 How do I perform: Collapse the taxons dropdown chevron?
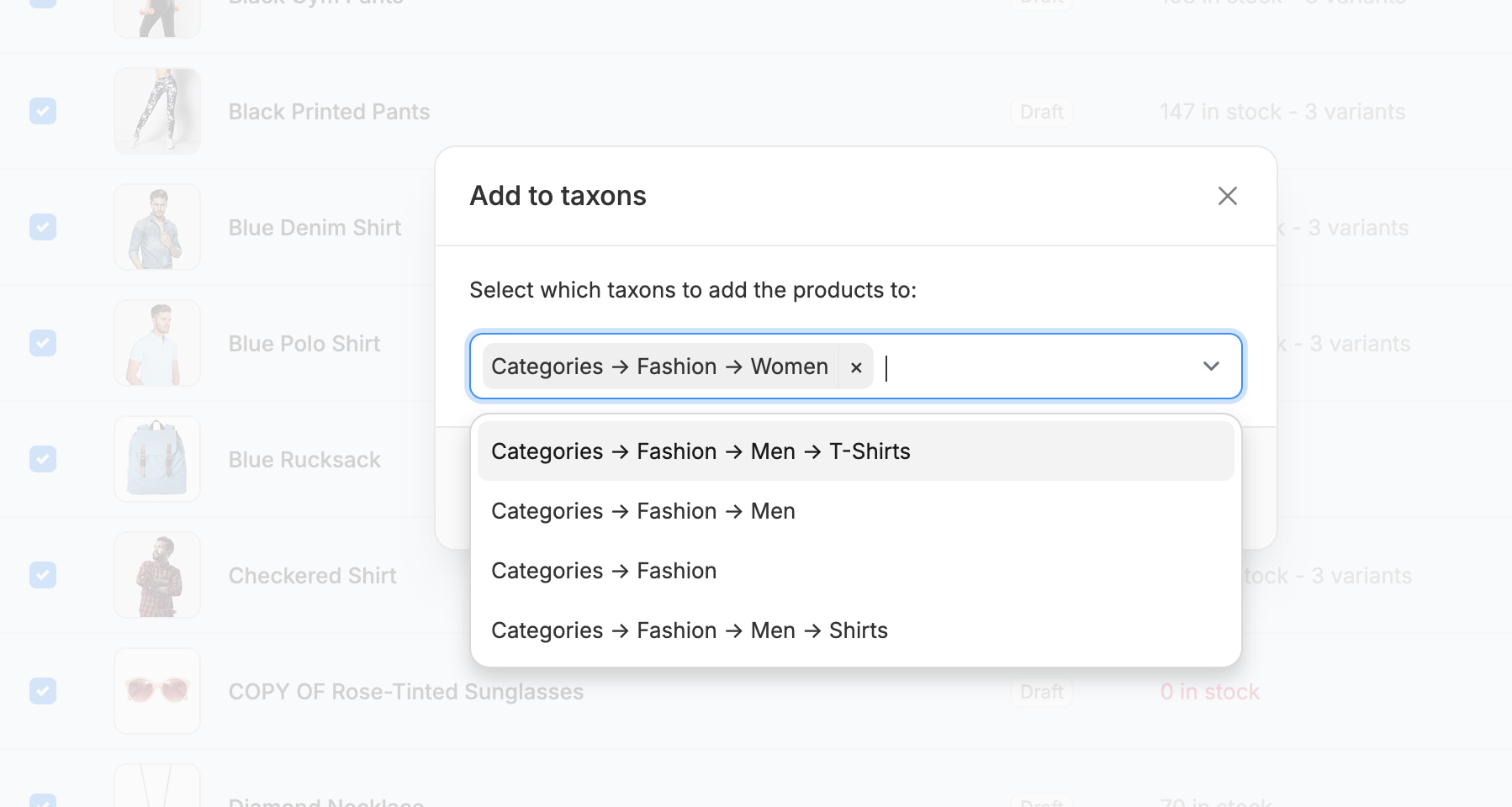coord(1211,367)
